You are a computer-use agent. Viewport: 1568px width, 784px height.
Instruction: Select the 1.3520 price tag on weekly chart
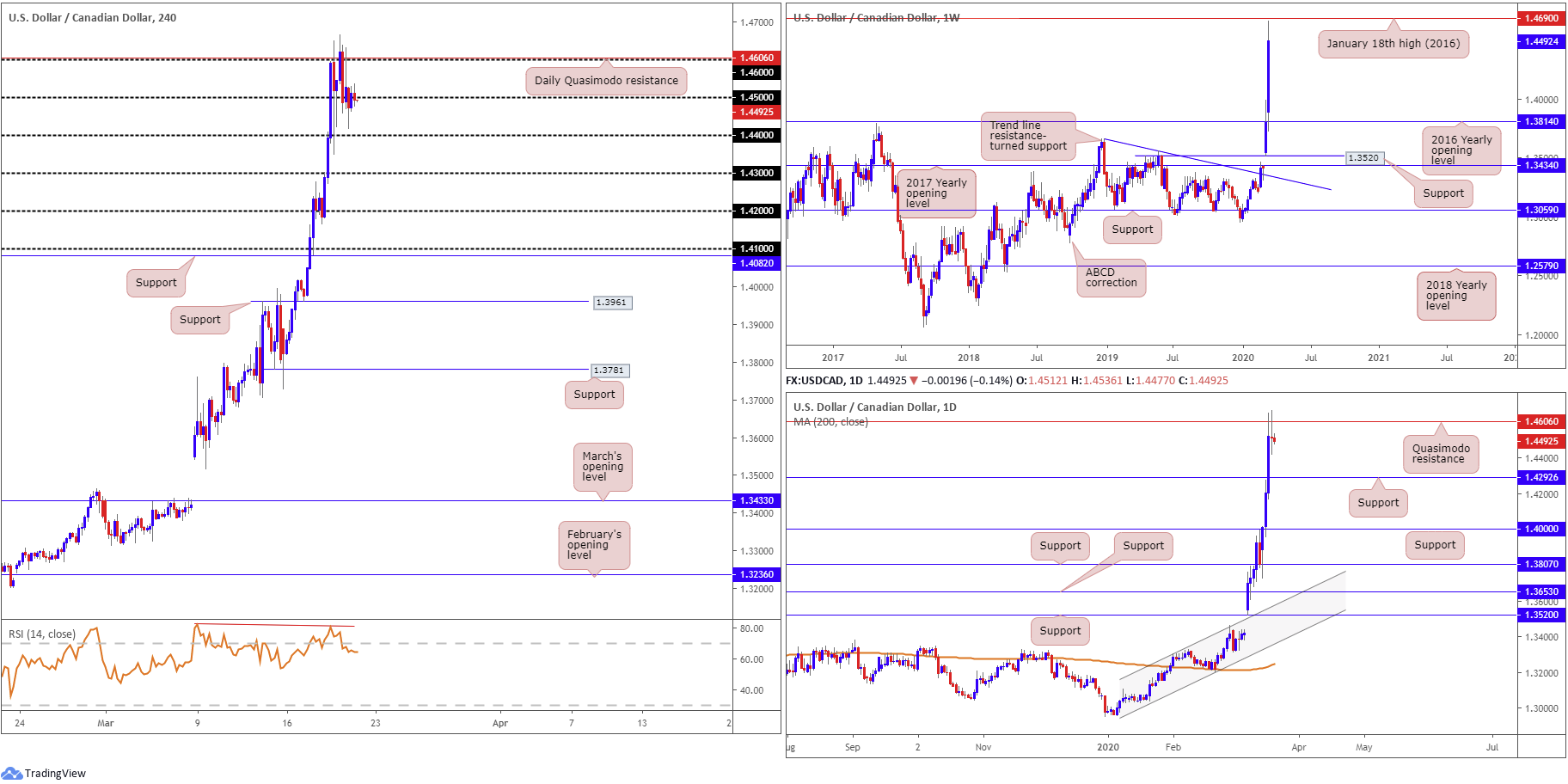click(1363, 158)
